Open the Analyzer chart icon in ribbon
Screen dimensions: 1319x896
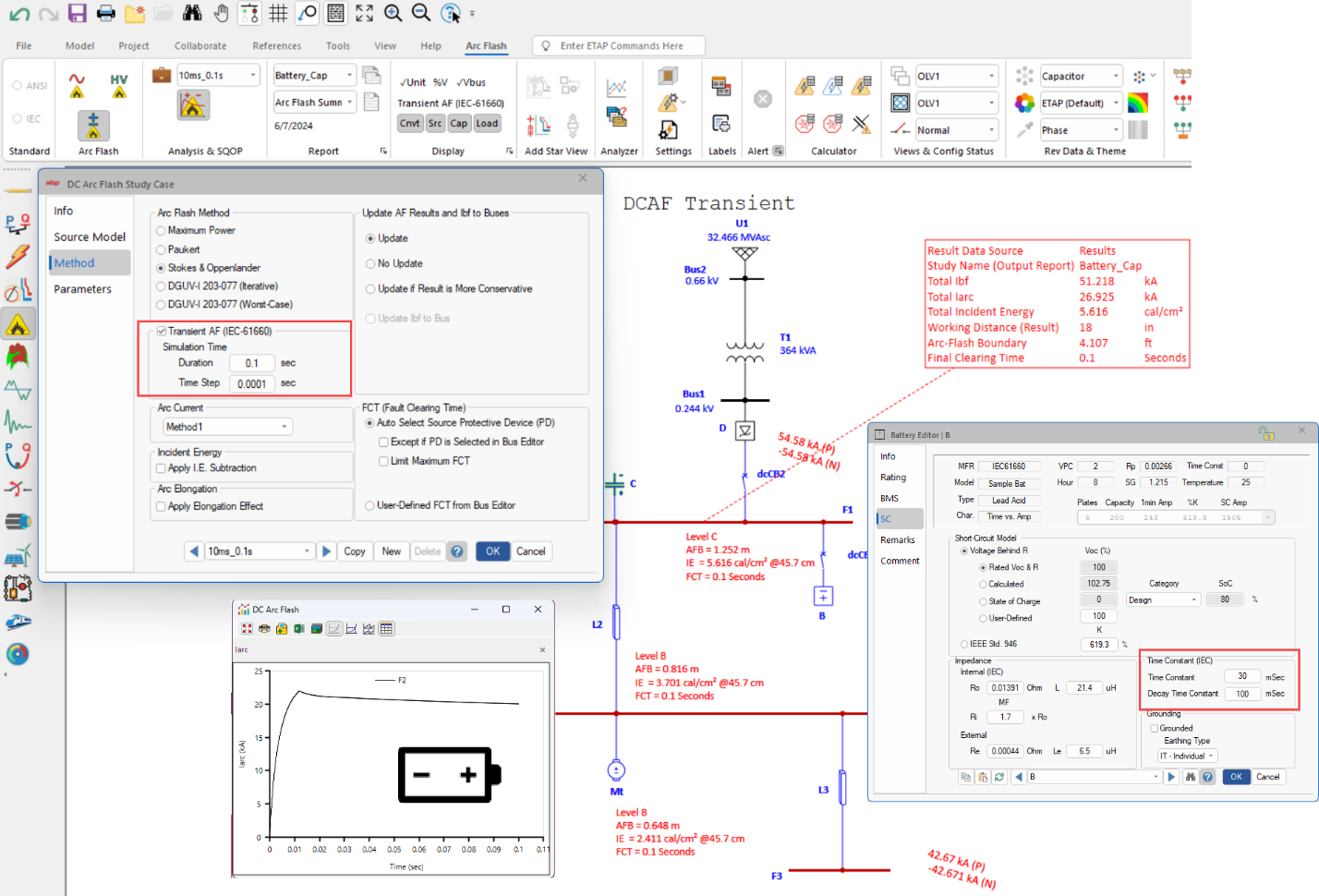coord(617,88)
